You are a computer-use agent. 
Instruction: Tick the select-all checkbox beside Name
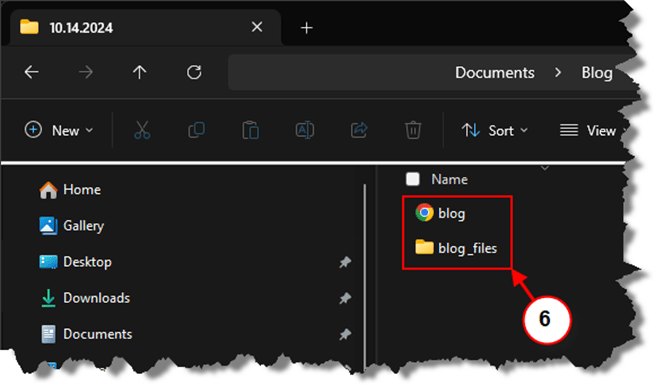point(413,179)
